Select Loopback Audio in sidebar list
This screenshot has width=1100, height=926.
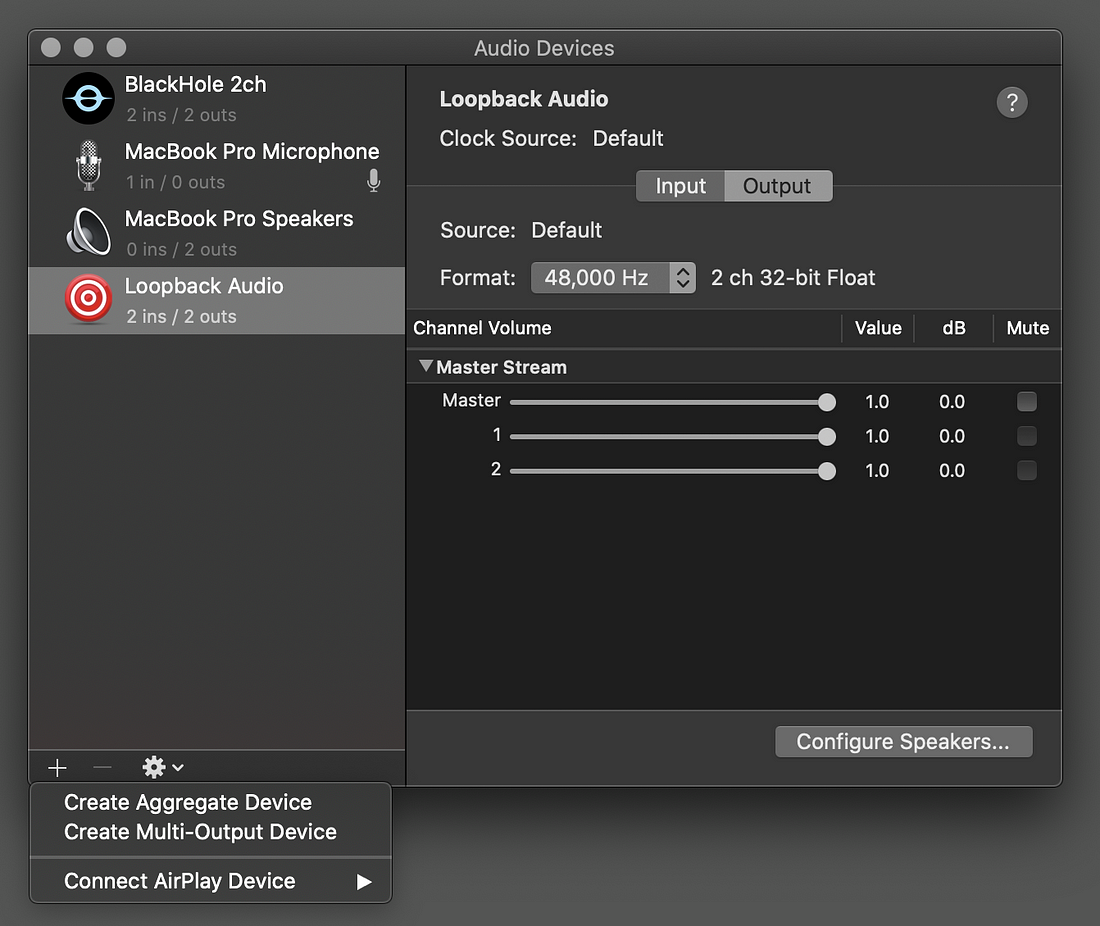[217, 300]
